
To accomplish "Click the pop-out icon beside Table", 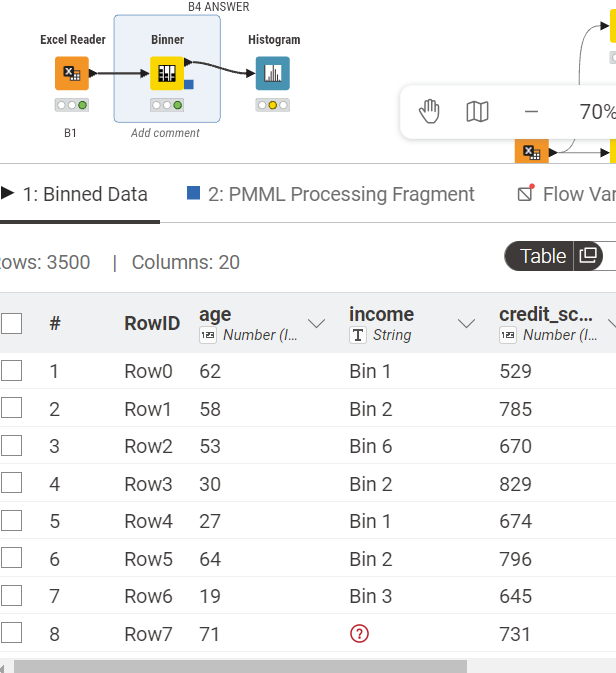I will pyautogui.click(x=589, y=256).
